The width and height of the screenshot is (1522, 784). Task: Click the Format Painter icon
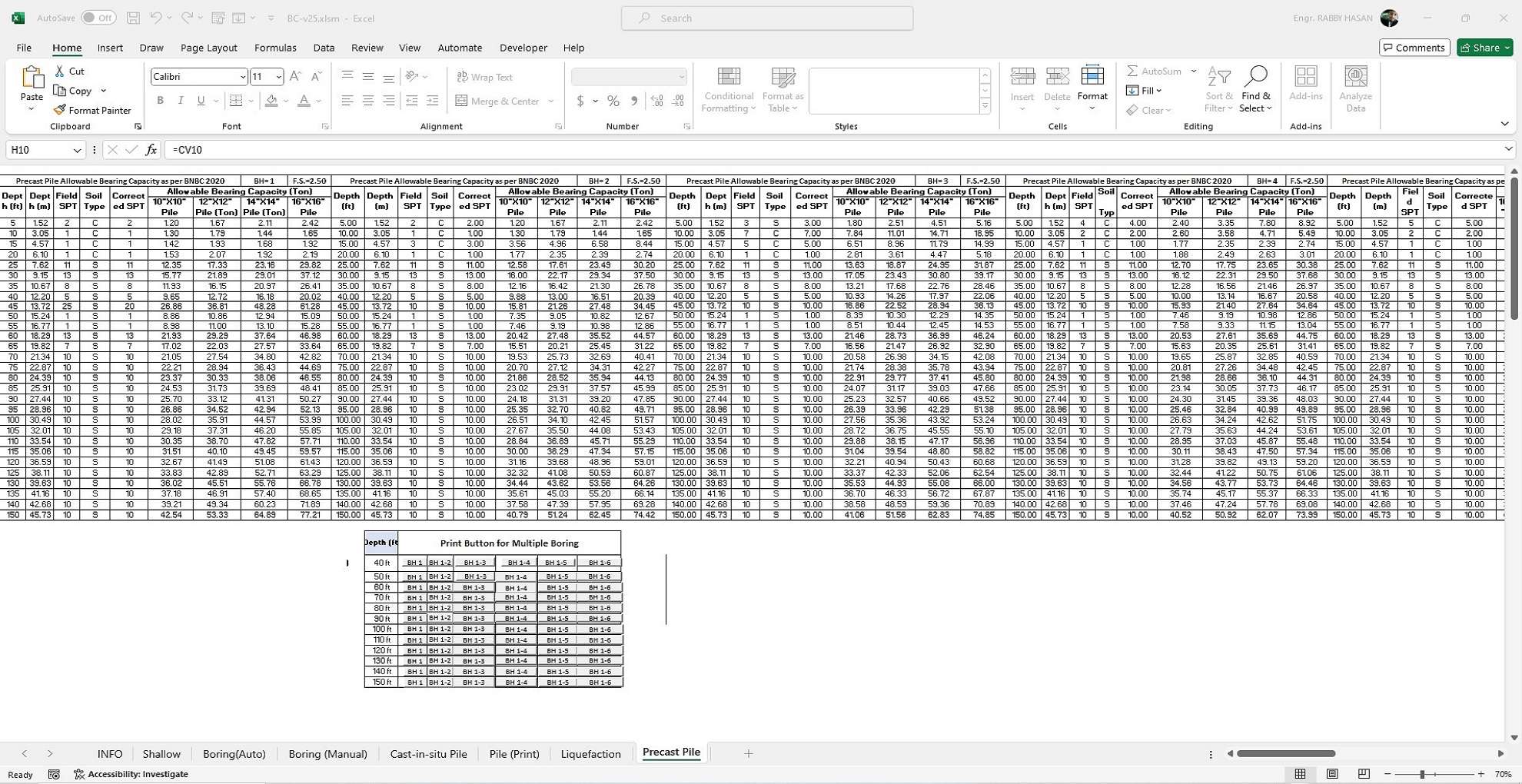[x=60, y=110]
